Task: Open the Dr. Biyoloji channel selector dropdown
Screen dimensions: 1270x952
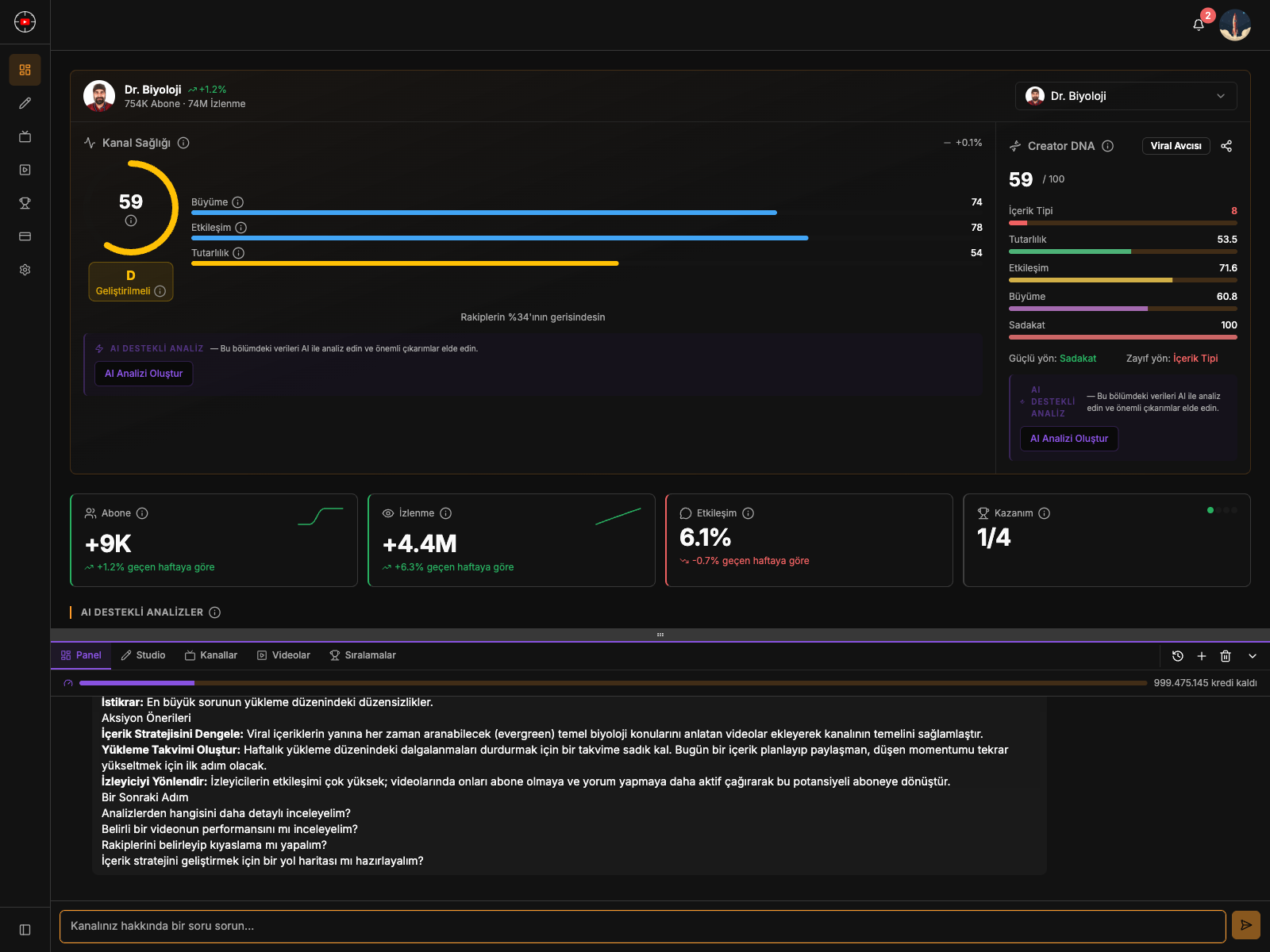Action: point(1126,96)
